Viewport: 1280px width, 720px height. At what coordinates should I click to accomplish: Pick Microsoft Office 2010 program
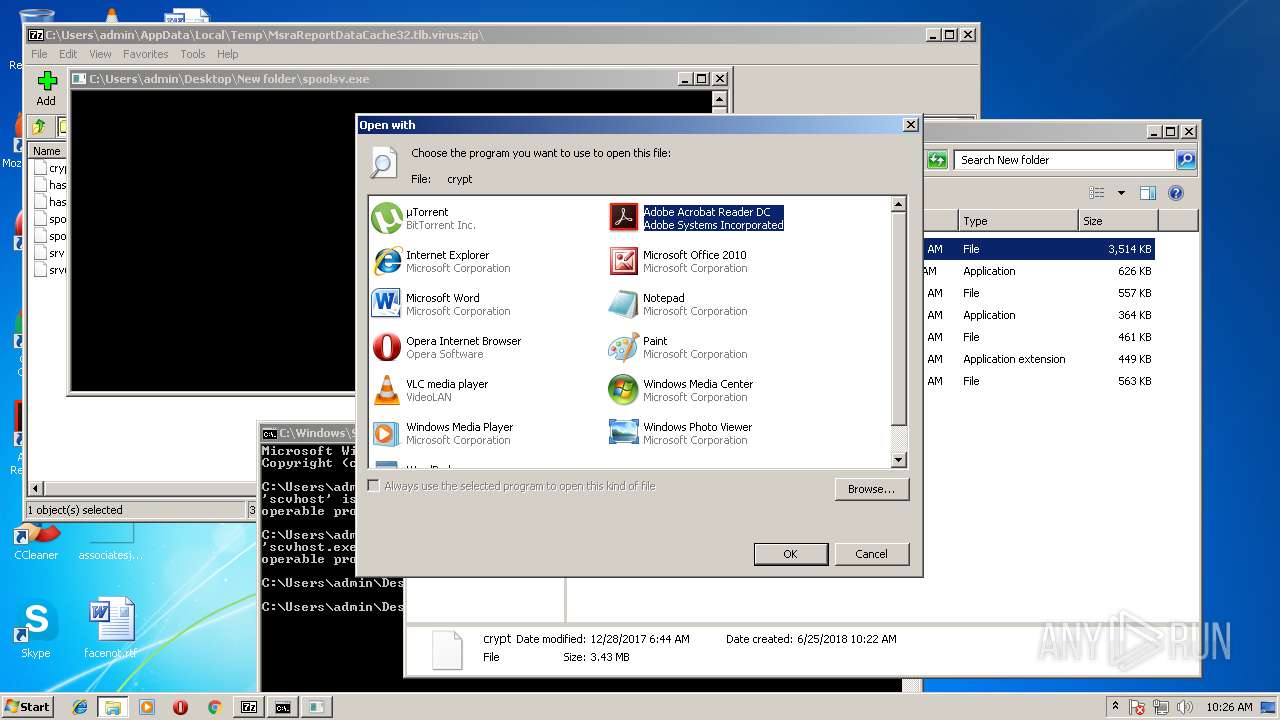679,261
